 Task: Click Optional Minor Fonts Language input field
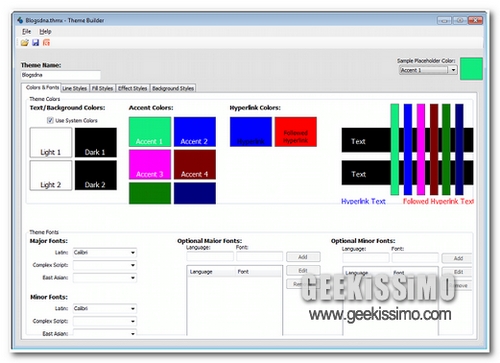pos(366,258)
